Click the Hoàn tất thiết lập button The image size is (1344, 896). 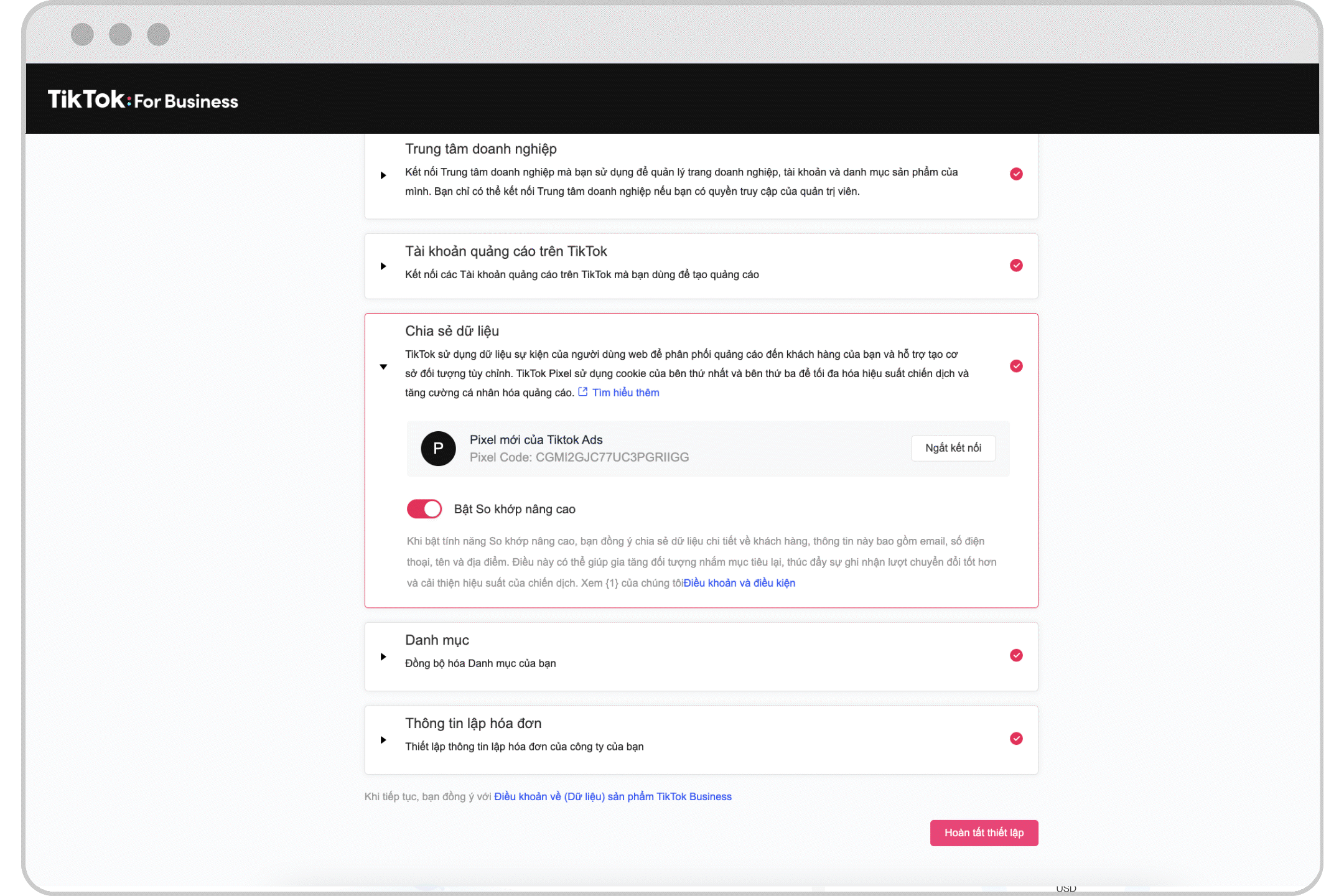(x=984, y=833)
